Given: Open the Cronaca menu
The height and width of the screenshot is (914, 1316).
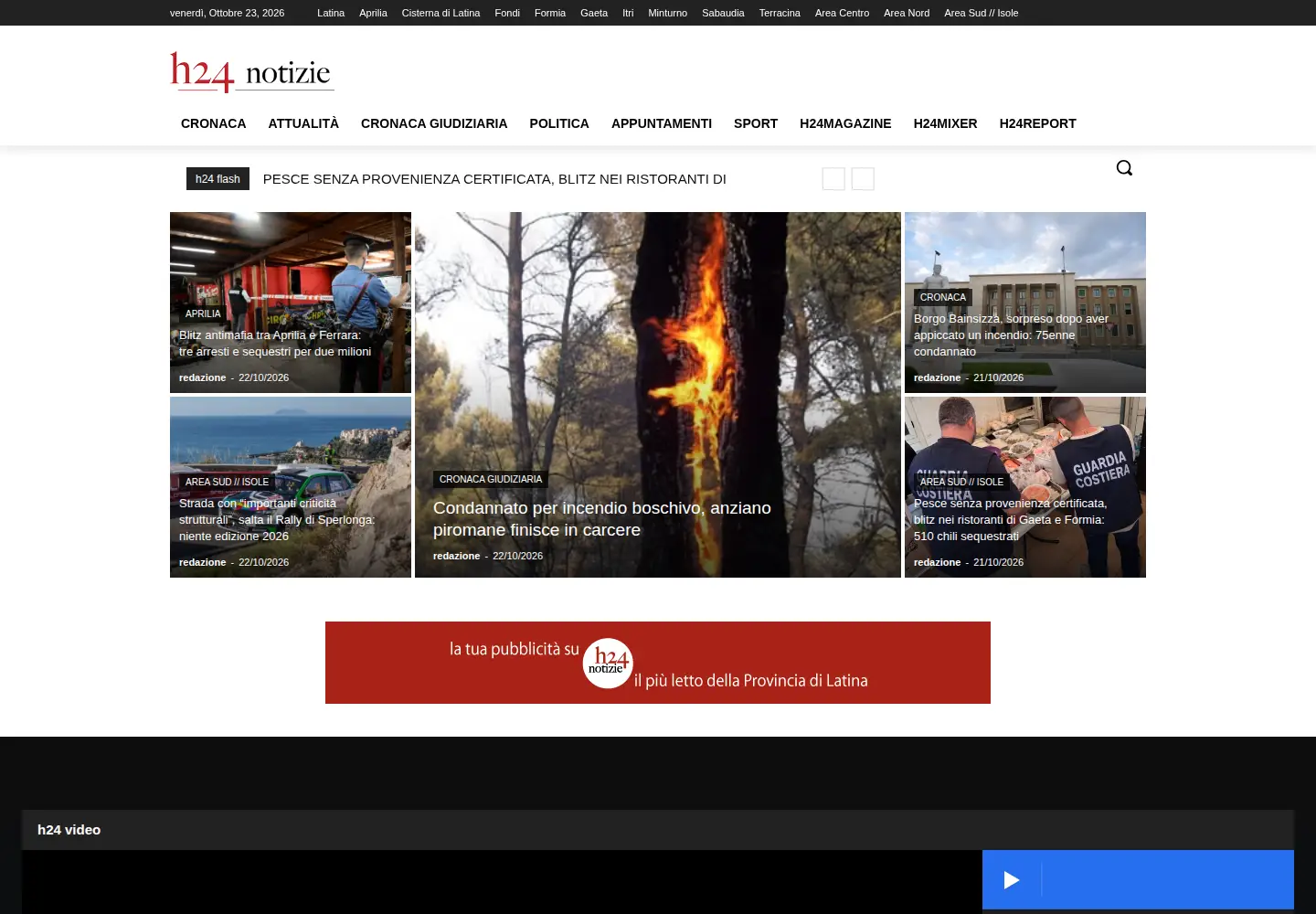Looking at the screenshot, I should tap(213, 123).
